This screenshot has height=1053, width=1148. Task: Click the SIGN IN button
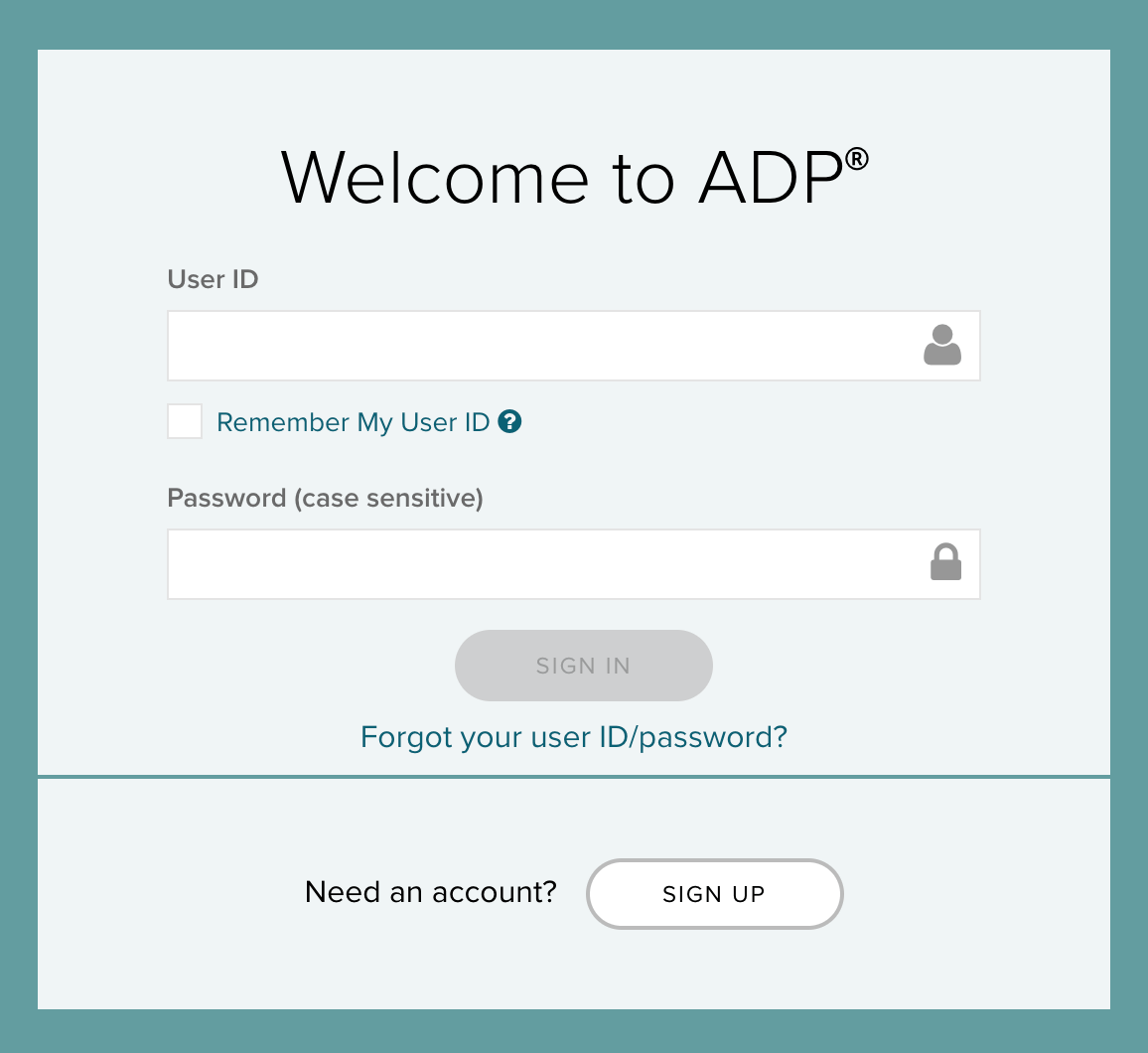click(x=583, y=666)
